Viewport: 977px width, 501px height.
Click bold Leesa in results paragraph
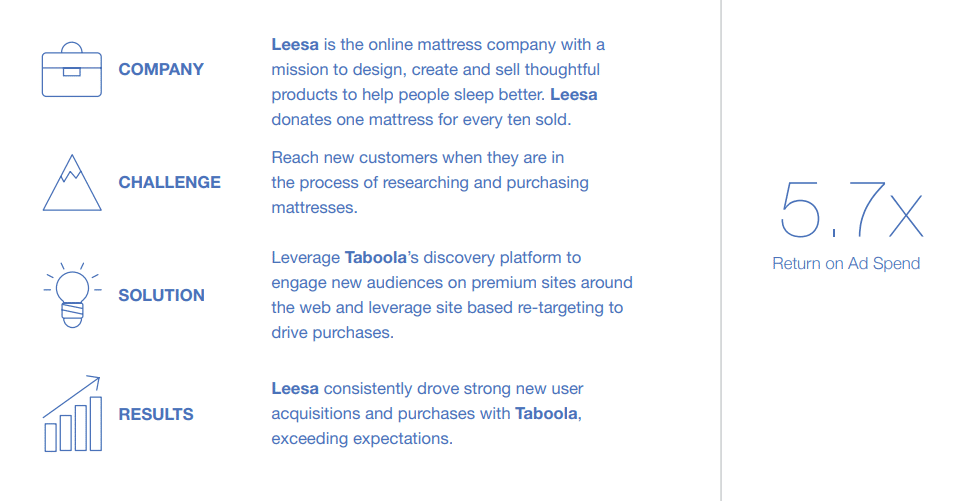click(x=295, y=388)
